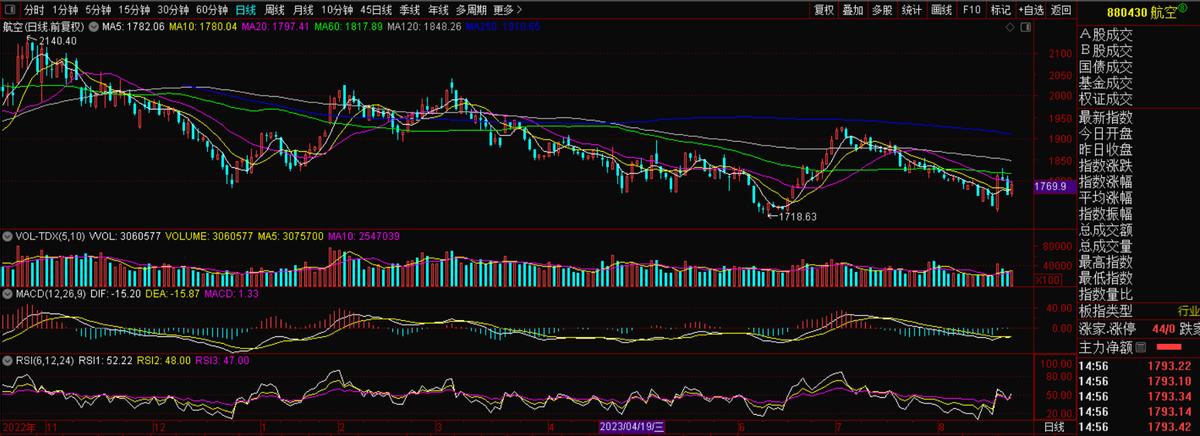Click the 叠加 overlay button

[853, 9]
